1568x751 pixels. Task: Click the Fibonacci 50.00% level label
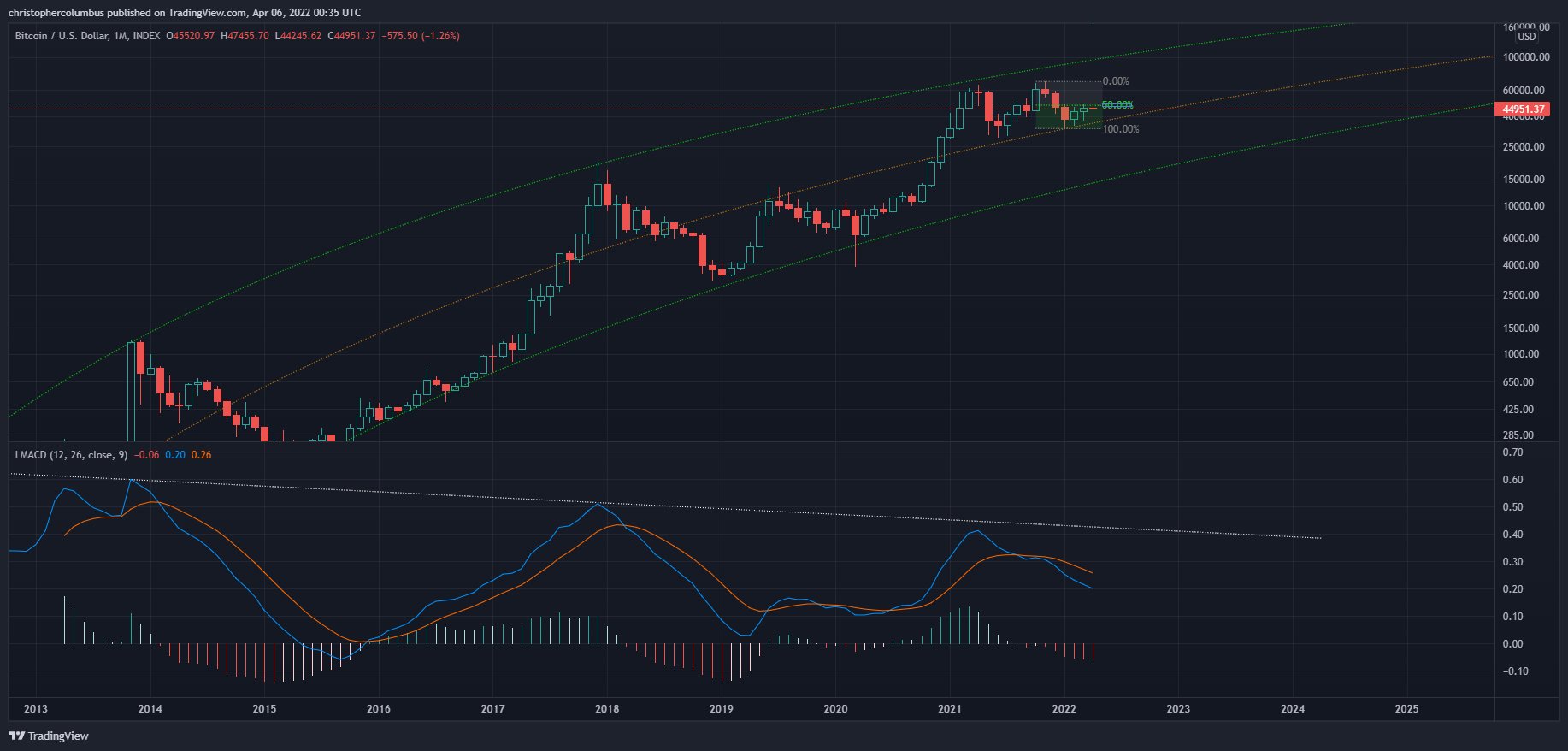point(1117,105)
